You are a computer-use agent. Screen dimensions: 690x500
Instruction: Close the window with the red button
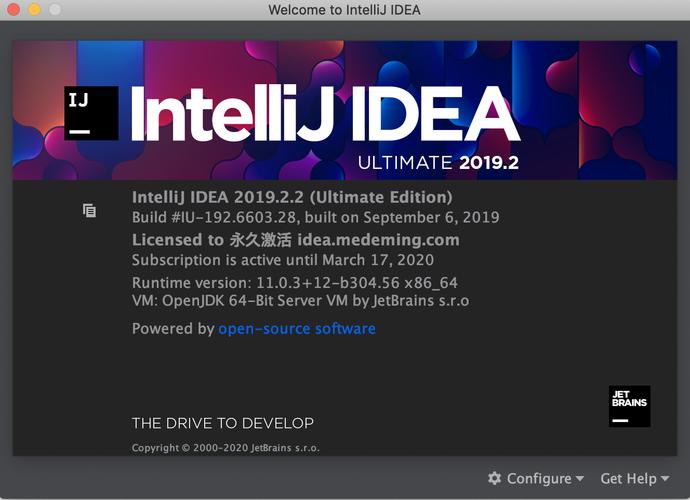(13, 9)
